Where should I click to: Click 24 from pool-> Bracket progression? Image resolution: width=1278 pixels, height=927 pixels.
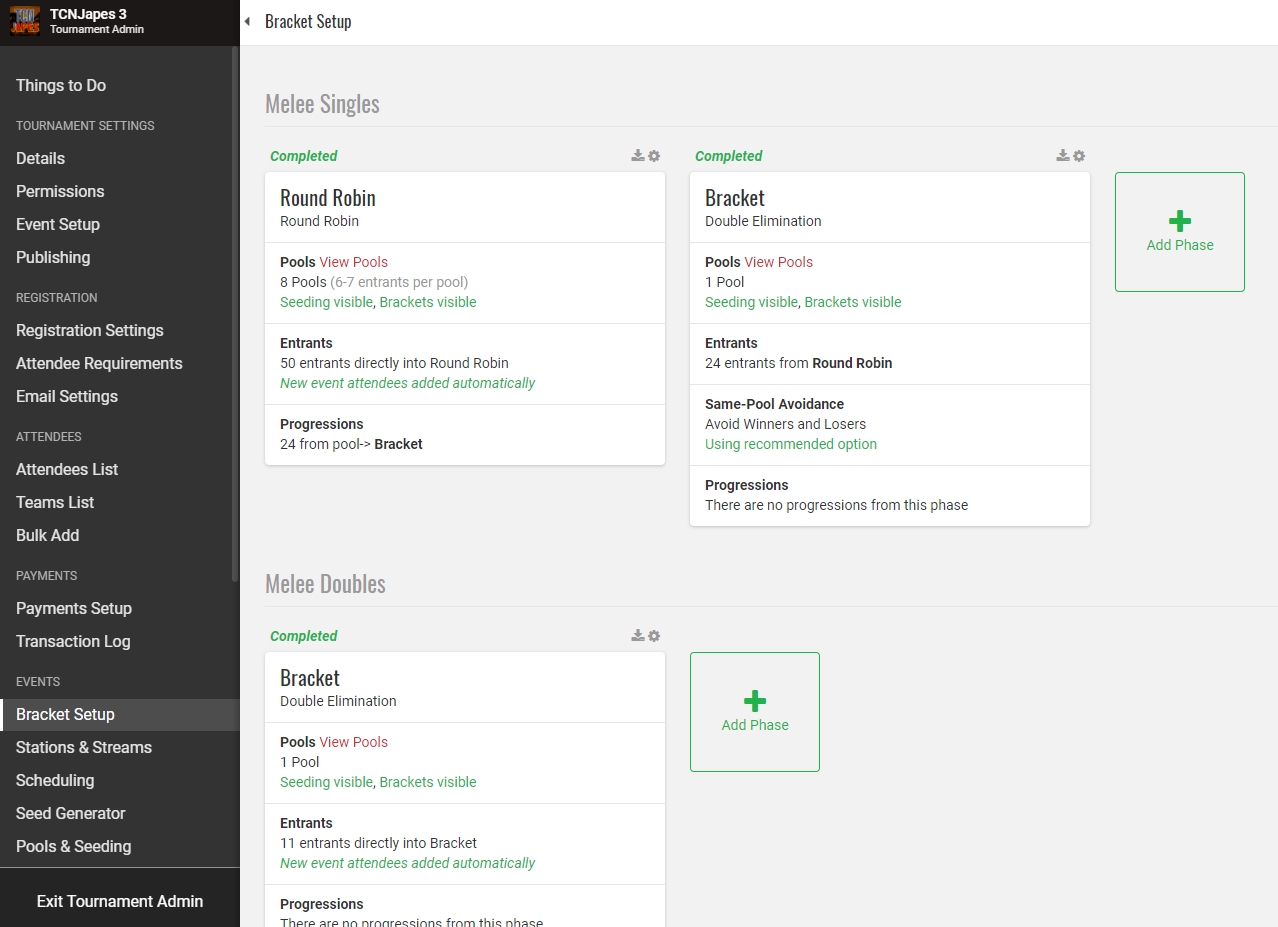[351, 444]
